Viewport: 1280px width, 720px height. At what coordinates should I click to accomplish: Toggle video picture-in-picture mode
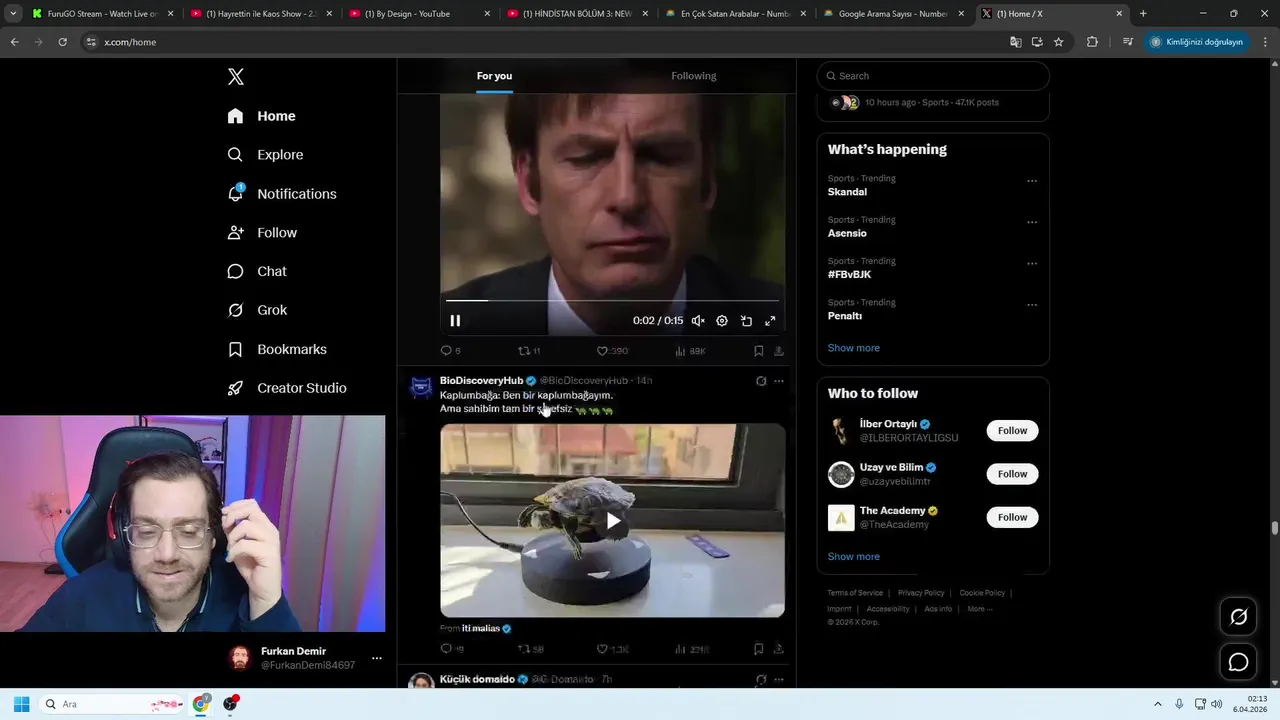click(x=746, y=321)
